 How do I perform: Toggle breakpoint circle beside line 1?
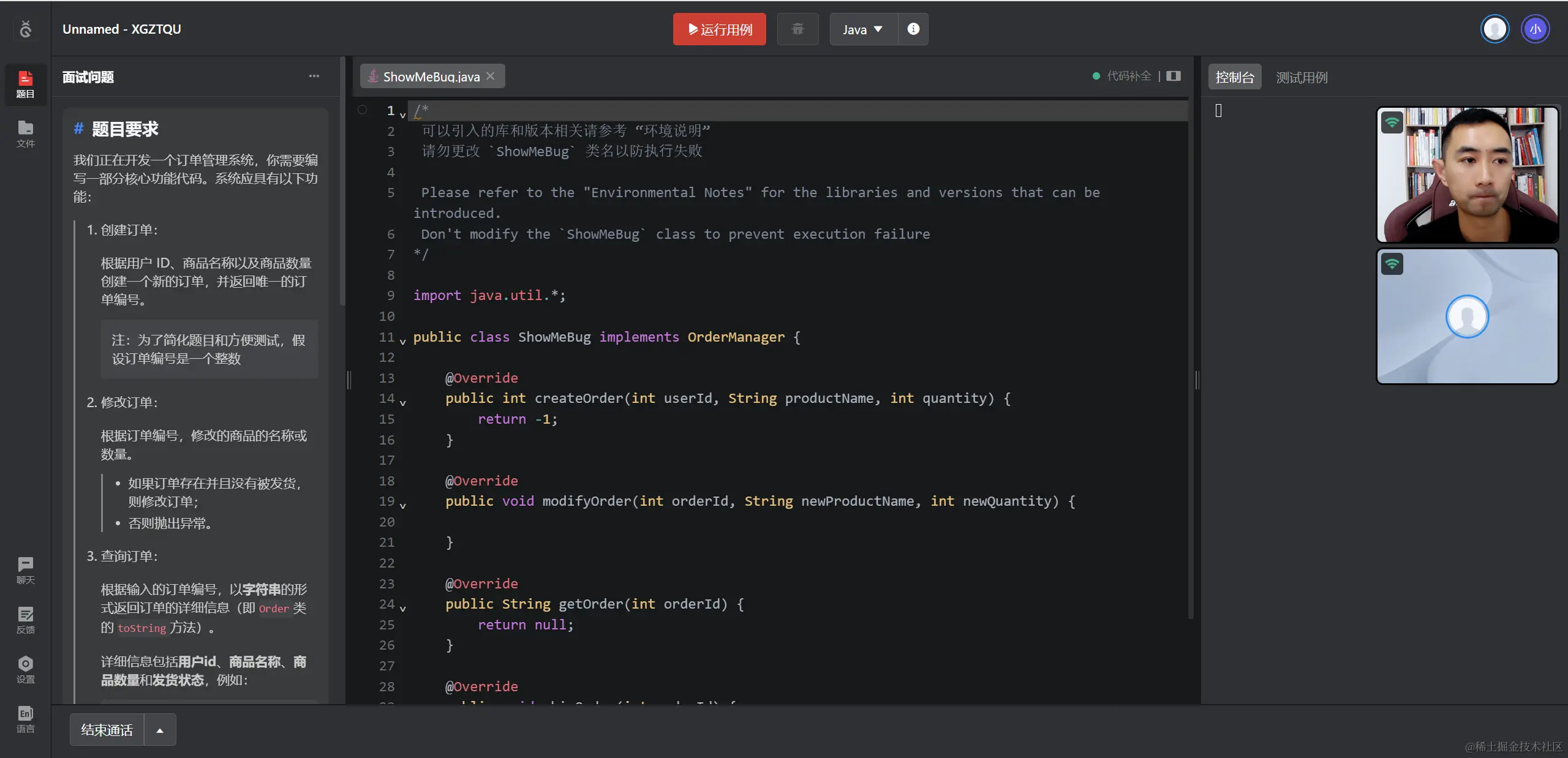362,110
